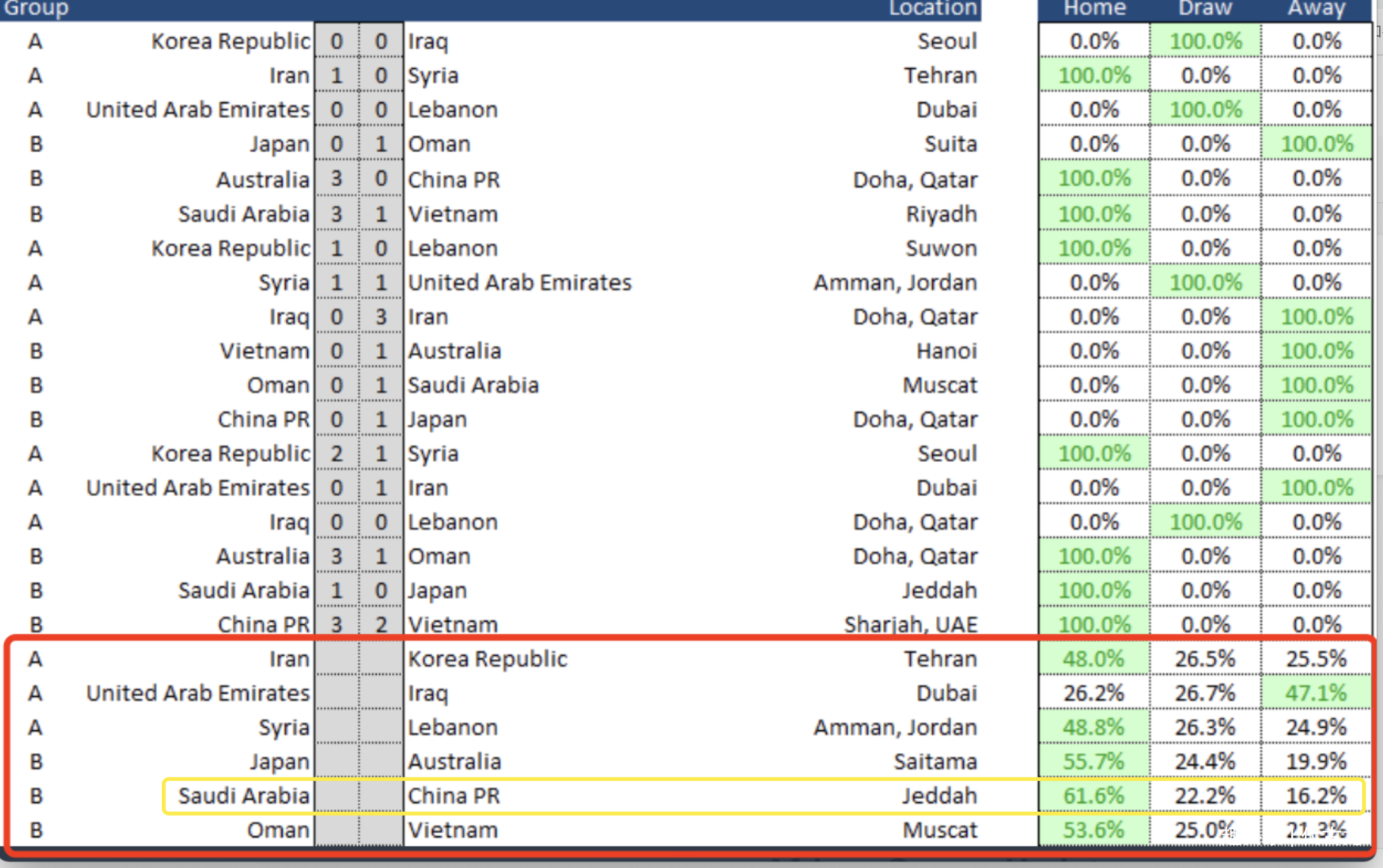Click the 61.6% home probability cell
The height and width of the screenshot is (868, 1383).
(x=1094, y=796)
